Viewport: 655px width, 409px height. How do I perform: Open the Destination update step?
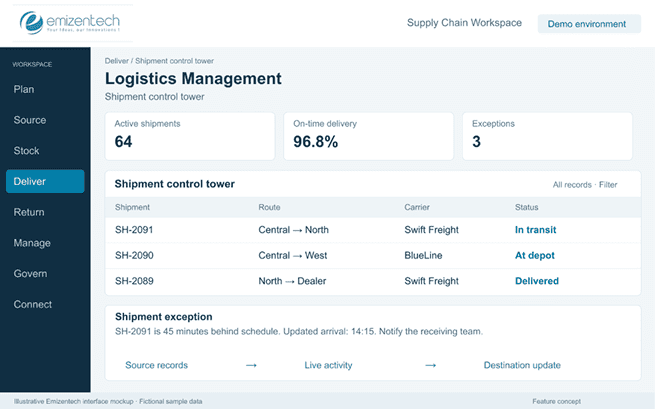click(522, 365)
